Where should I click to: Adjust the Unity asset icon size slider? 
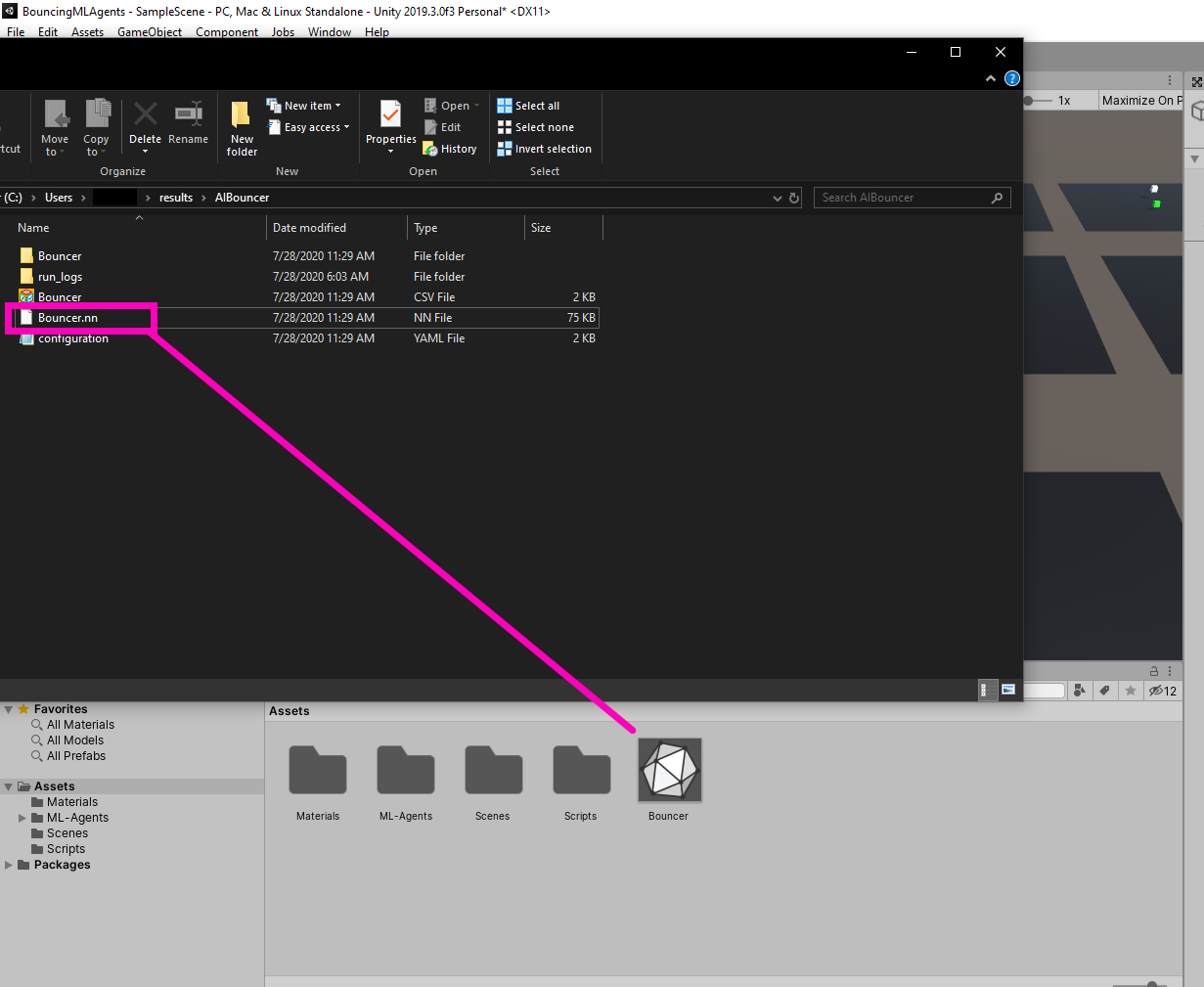tap(1139, 983)
